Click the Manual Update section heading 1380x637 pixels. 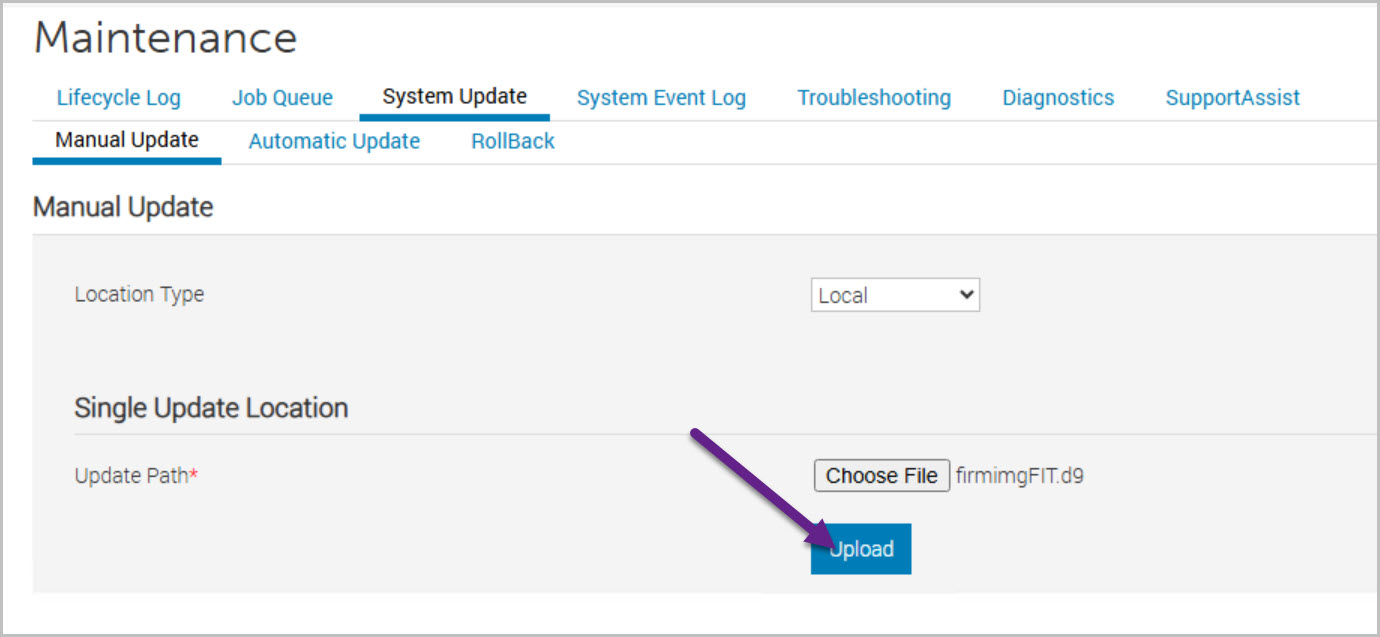point(123,207)
